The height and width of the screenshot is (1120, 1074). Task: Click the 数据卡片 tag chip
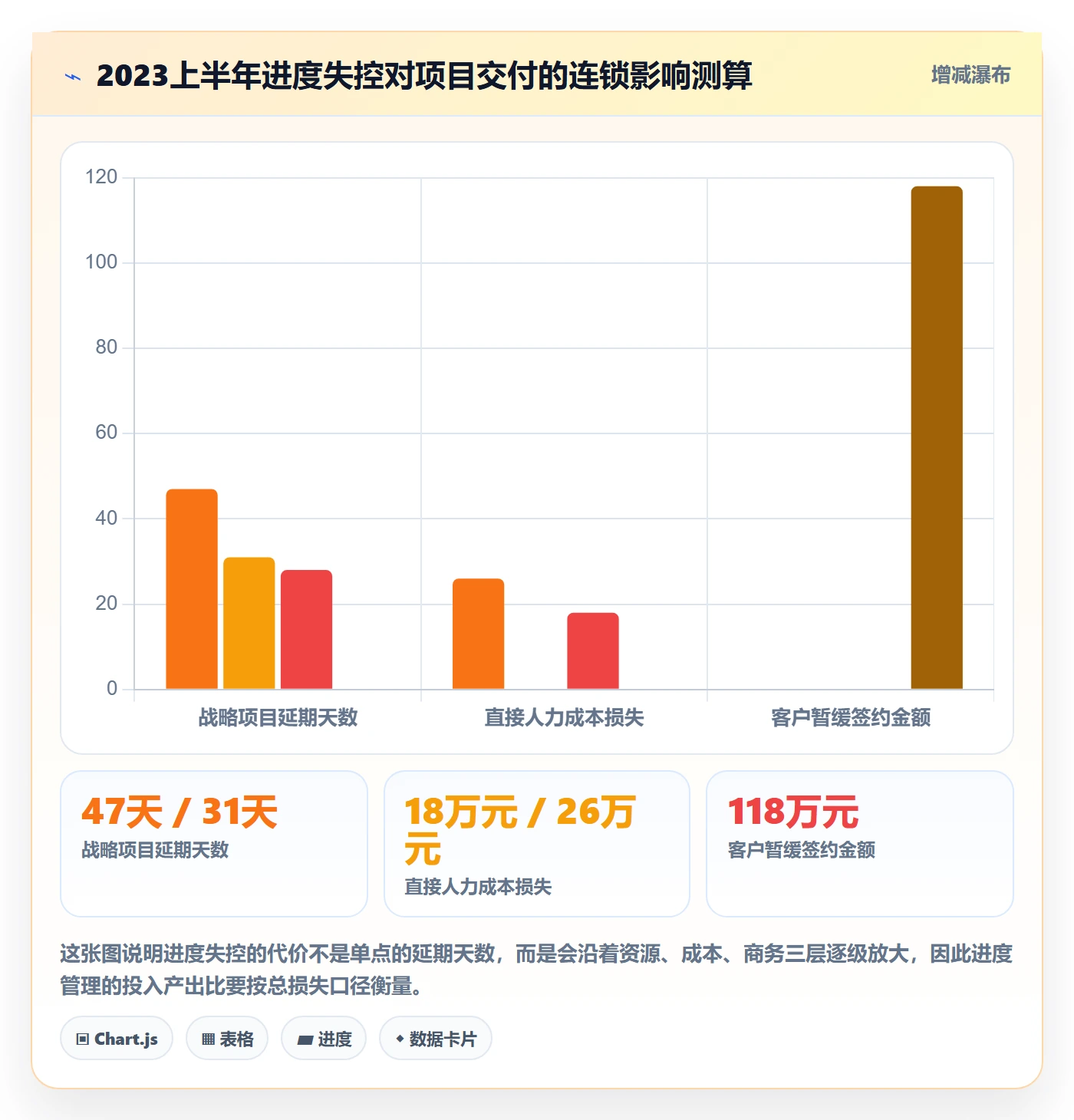(x=436, y=1039)
